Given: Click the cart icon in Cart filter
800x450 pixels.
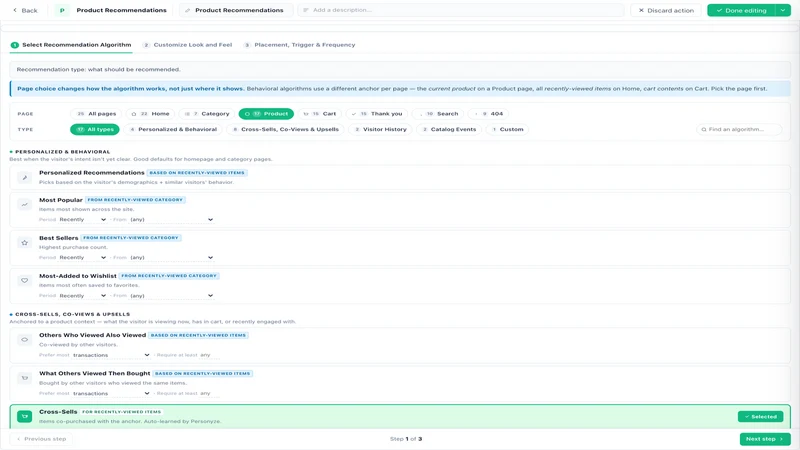Looking at the screenshot, I should coord(306,114).
